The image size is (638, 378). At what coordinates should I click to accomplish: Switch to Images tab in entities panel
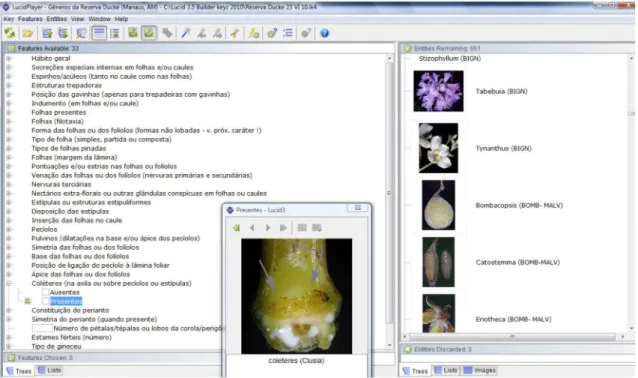(x=480, y=370)
